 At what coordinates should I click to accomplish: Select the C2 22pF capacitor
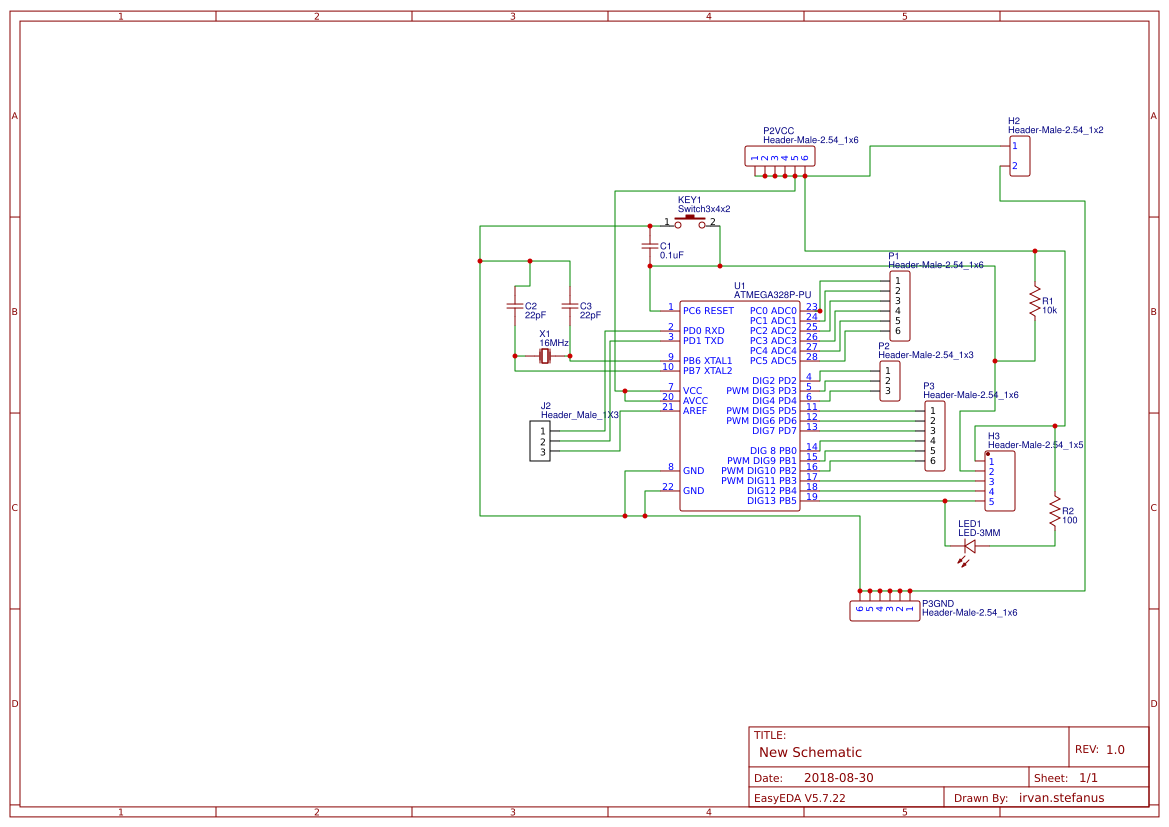515,305
